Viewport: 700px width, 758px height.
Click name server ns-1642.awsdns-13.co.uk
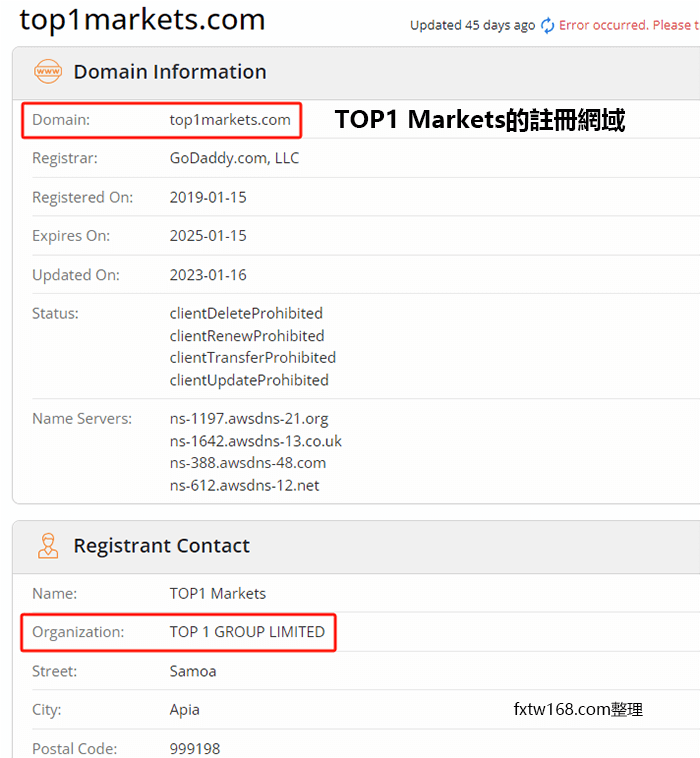(x=256, y=441)
